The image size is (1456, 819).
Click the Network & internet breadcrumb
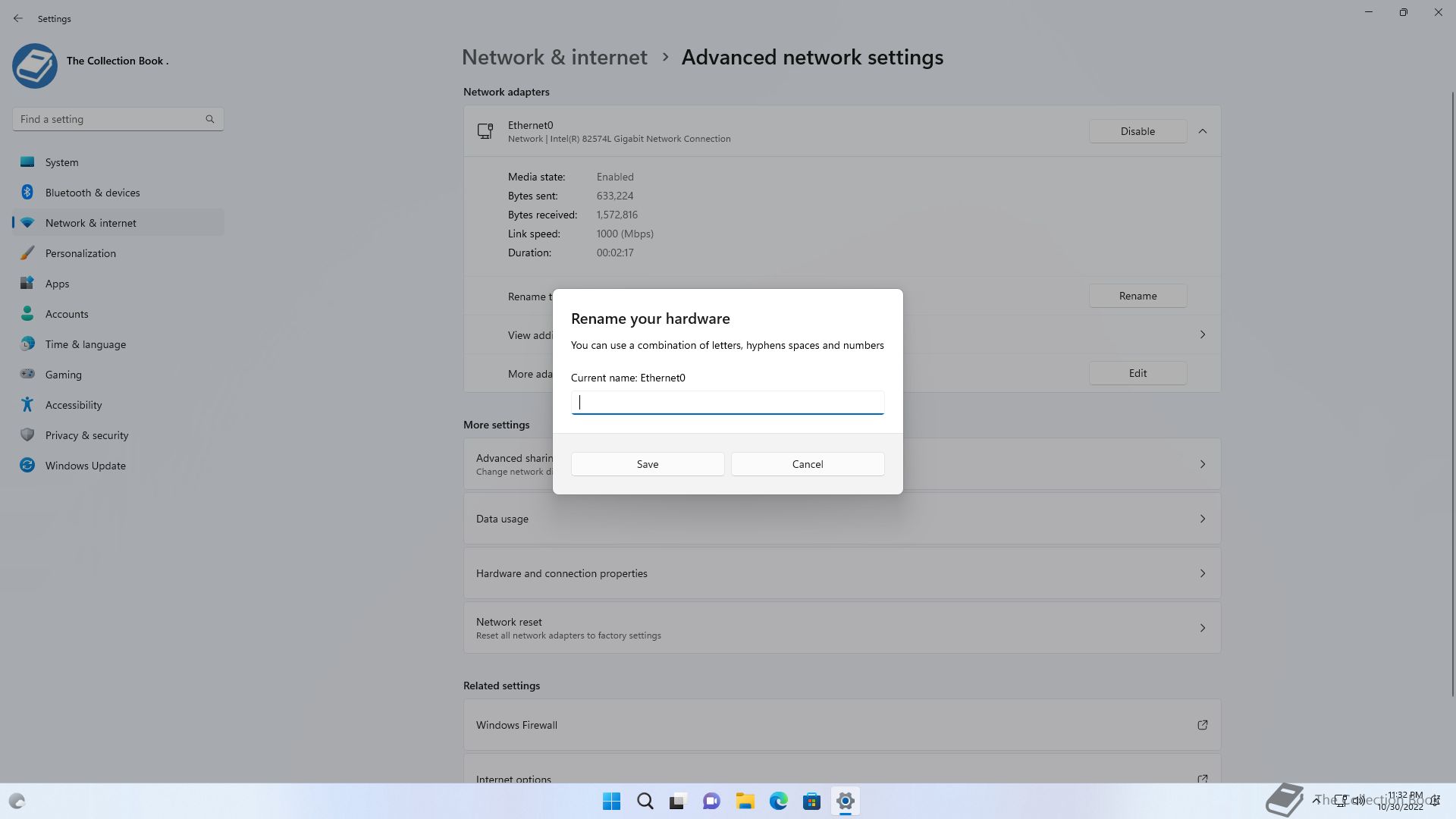(x=554, y=58)
